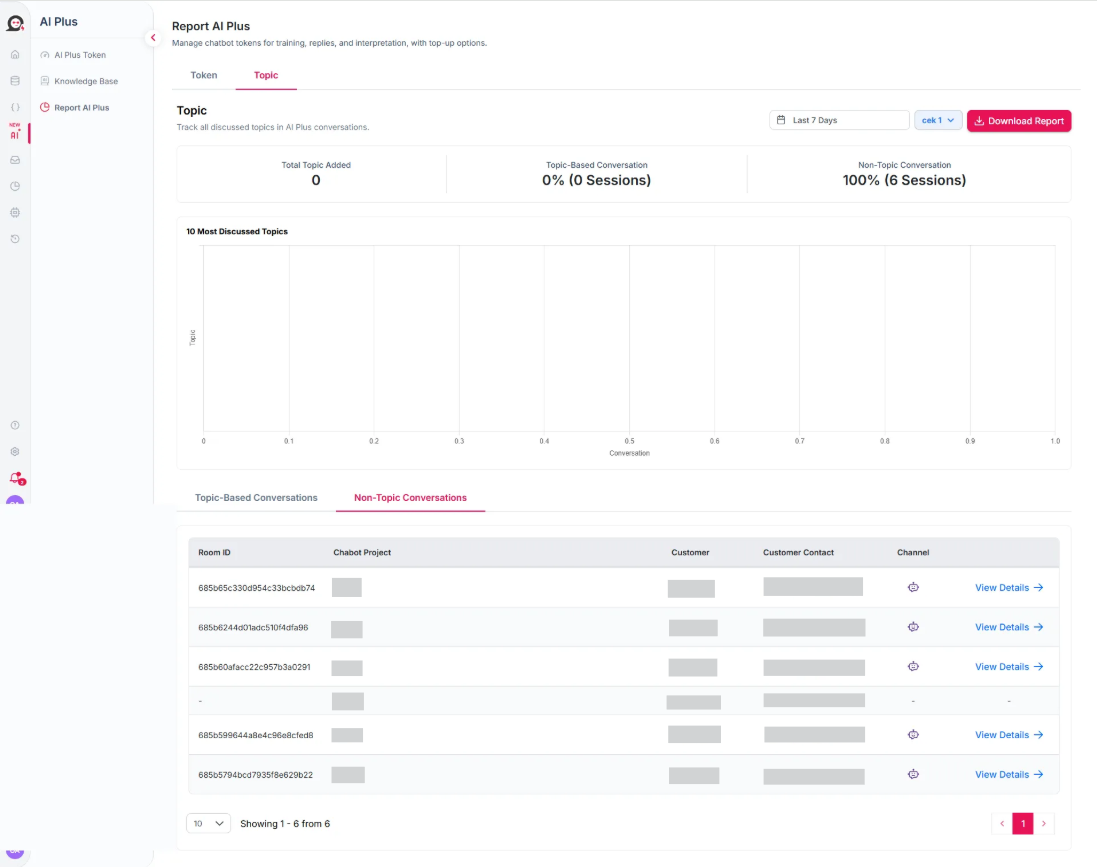This screenshot has width=1097, height=867.
Task: Open the settings gear icon in the sidebar
Action: 15,452
